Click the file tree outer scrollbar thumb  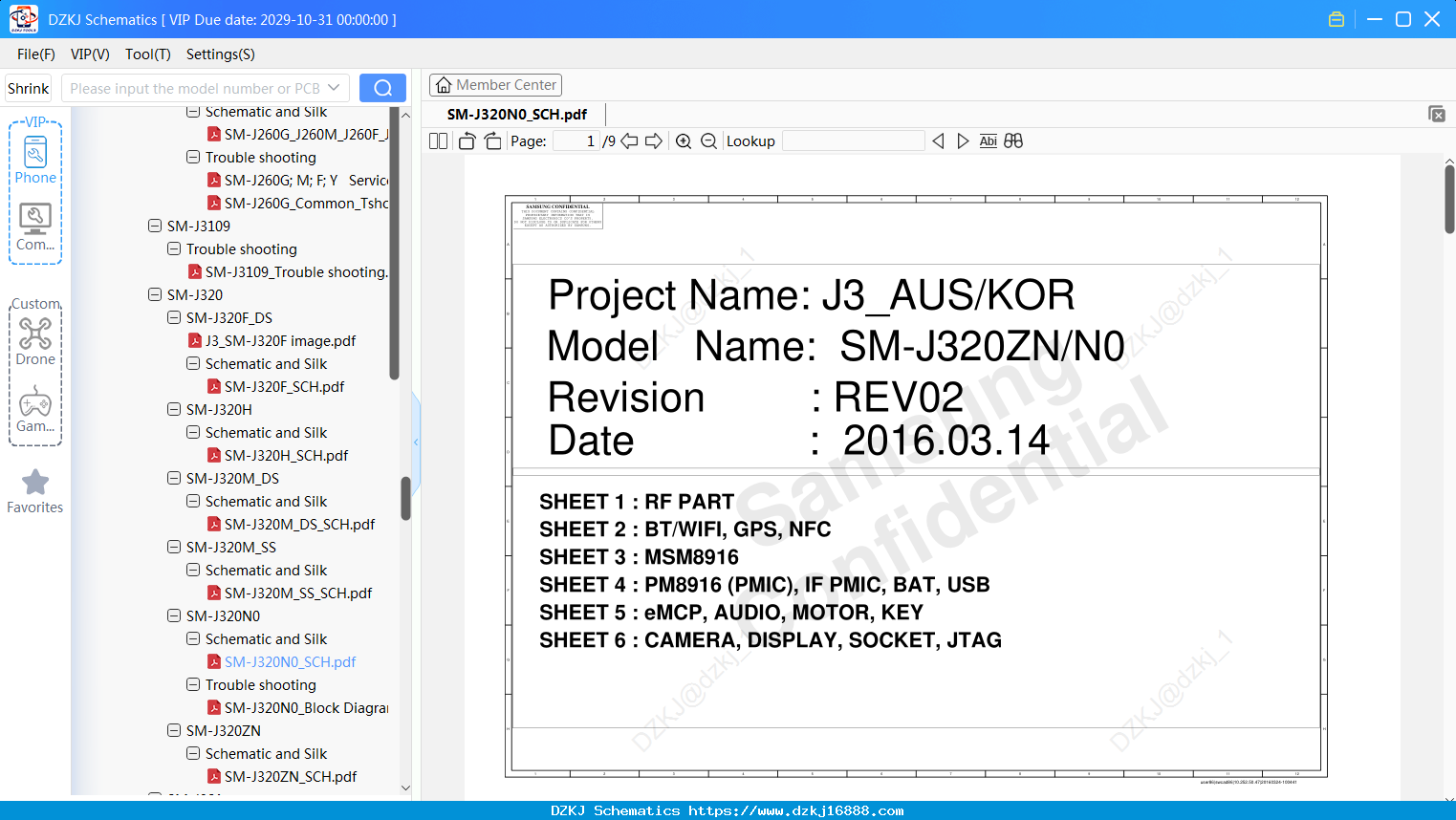click(405, 498)
